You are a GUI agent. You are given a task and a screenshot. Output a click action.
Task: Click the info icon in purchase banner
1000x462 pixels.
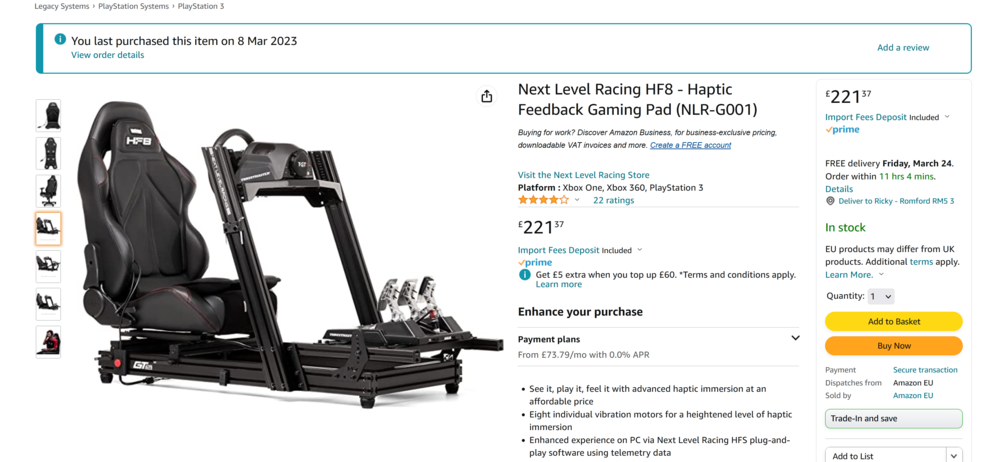point(60,40)
